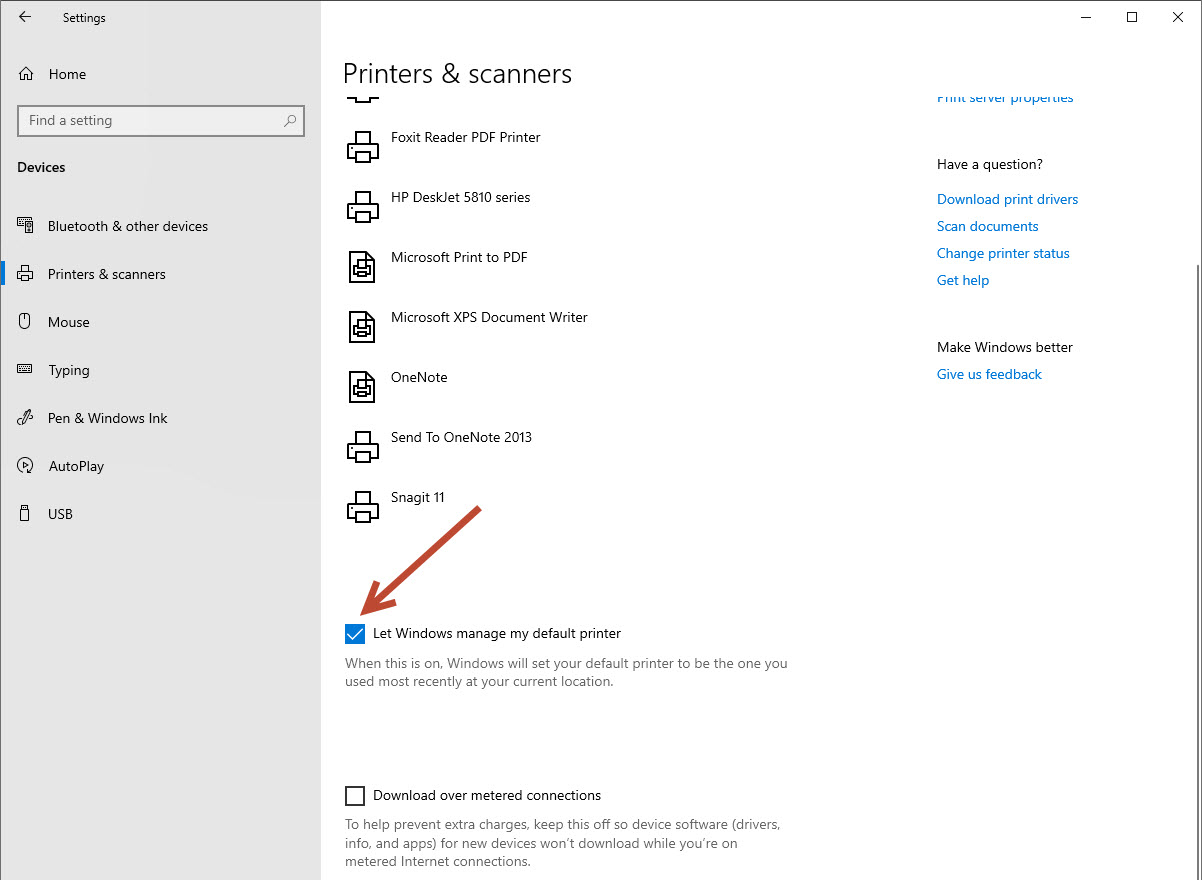
Task: Click the Get help link
Action: tap(963, 280)
